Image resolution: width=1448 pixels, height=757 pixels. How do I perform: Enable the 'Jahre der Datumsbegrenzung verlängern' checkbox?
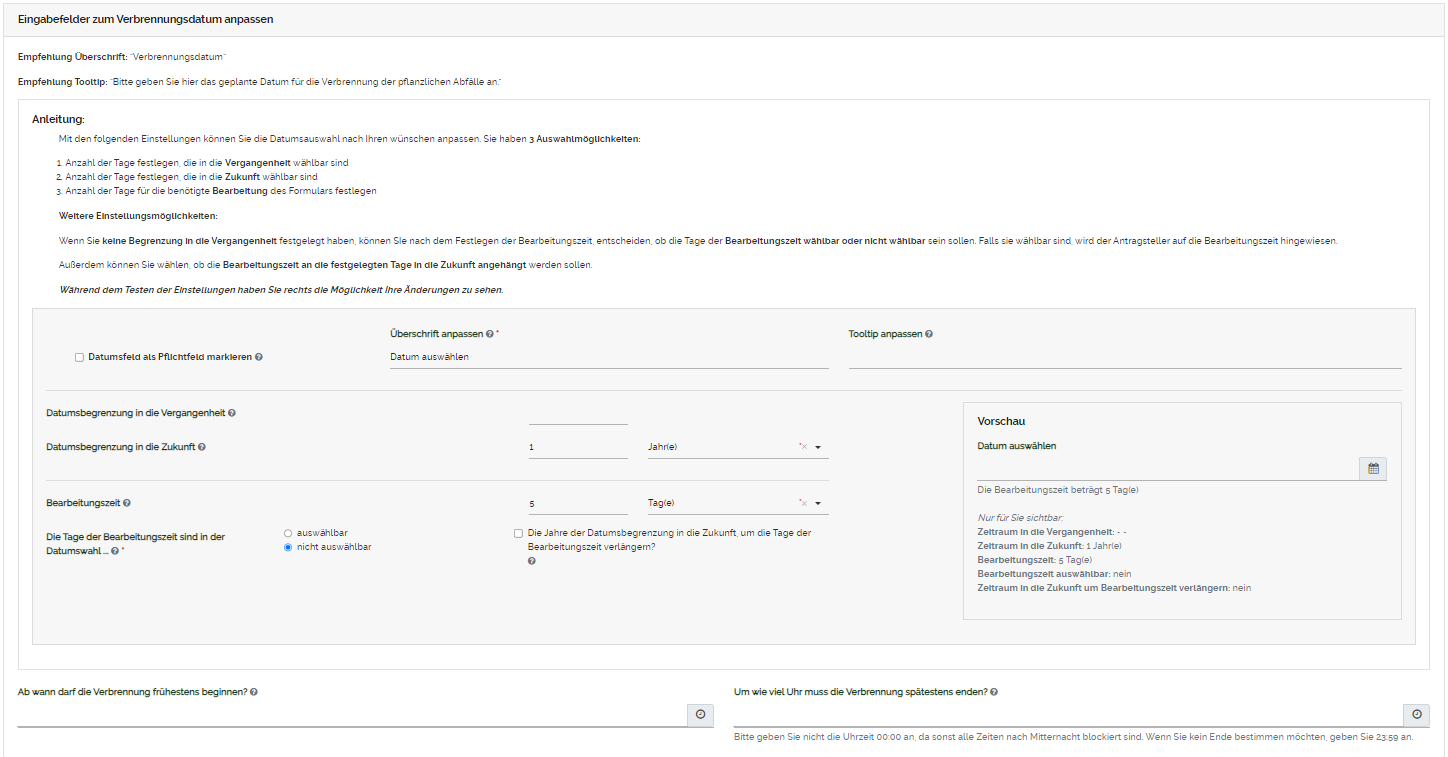click(x=516, y=533)
